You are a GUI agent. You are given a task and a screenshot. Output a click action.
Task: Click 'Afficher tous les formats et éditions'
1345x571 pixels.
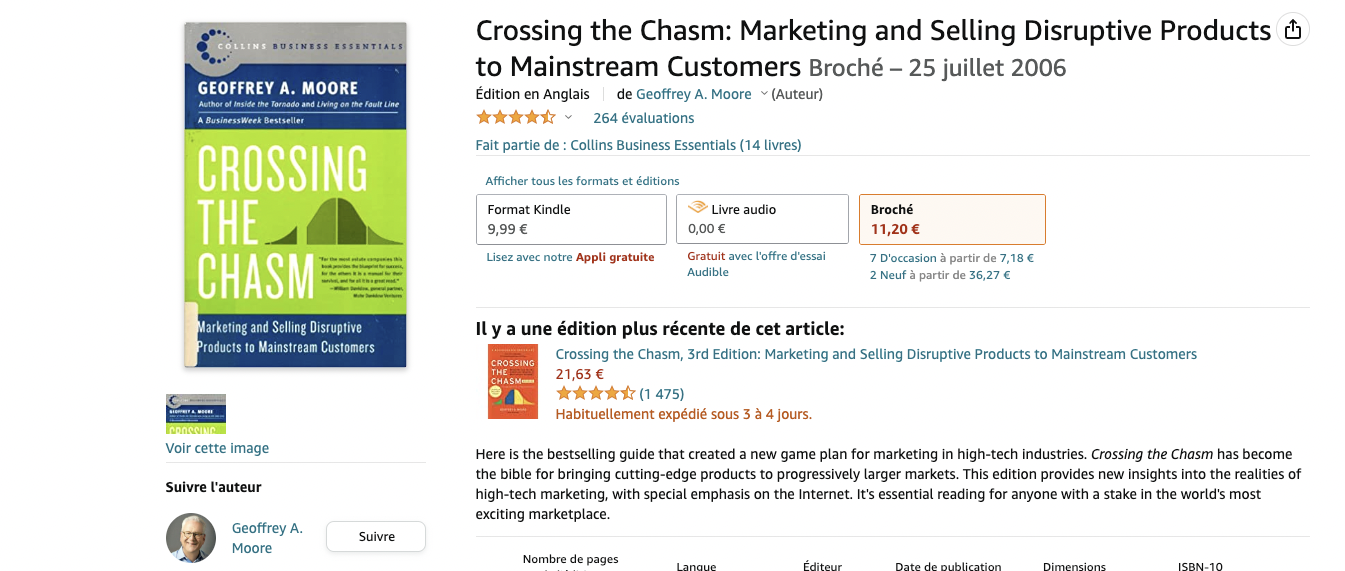pos(582,181)
